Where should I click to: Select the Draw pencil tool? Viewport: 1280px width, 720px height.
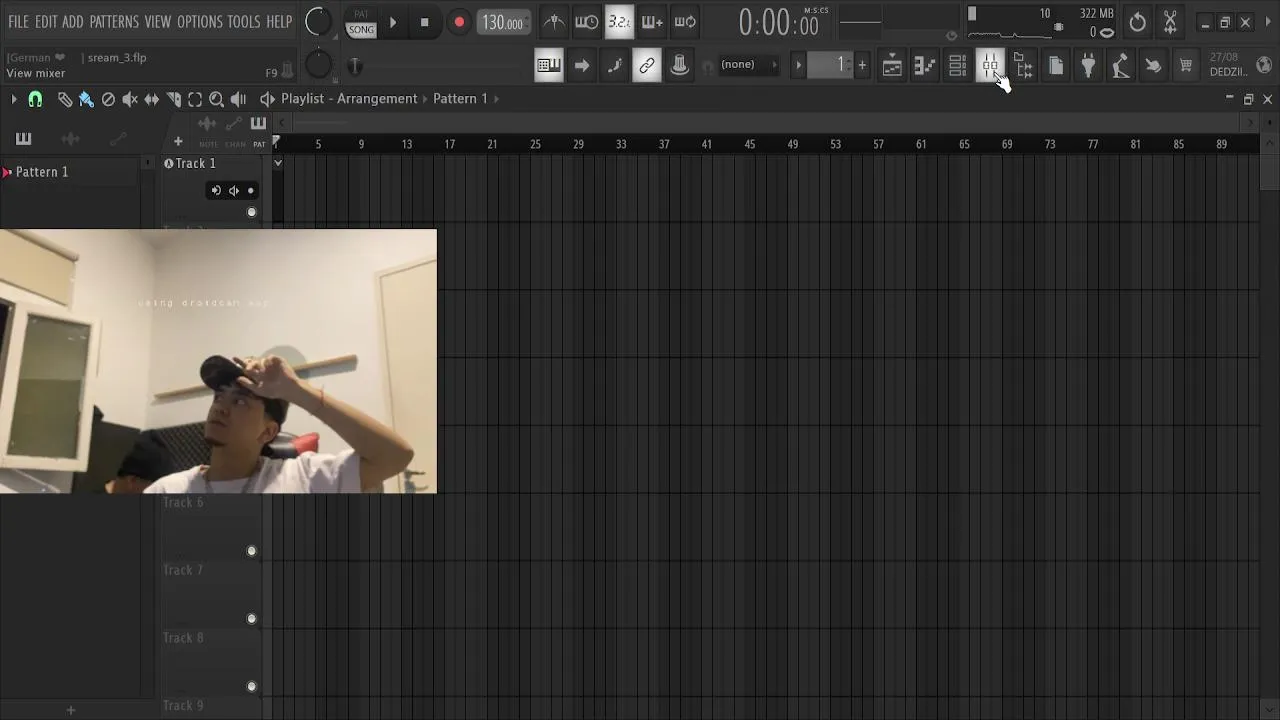(x=65, y=99)
